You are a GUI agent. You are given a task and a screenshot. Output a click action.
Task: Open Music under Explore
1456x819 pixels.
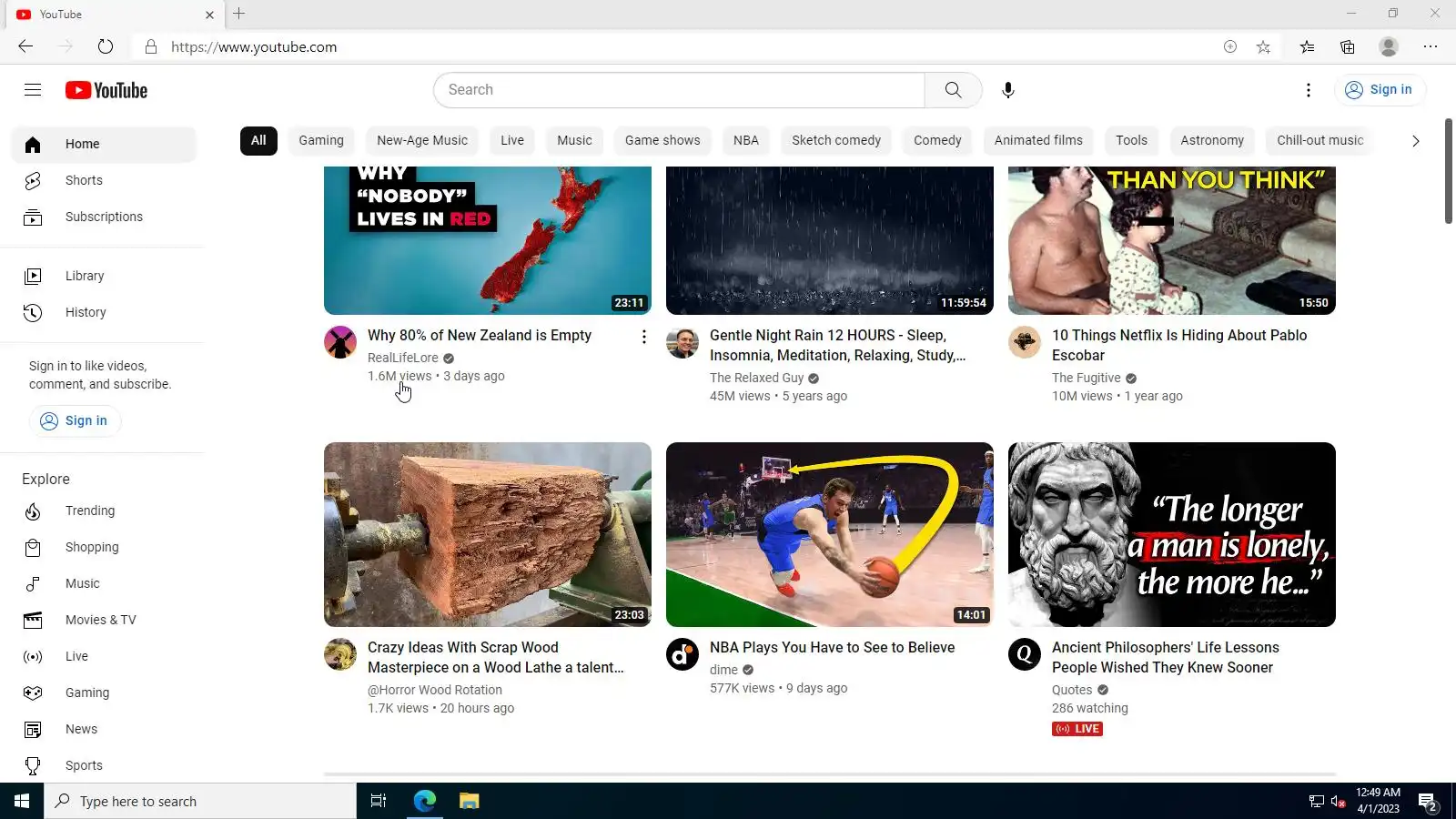pos(104,583)
